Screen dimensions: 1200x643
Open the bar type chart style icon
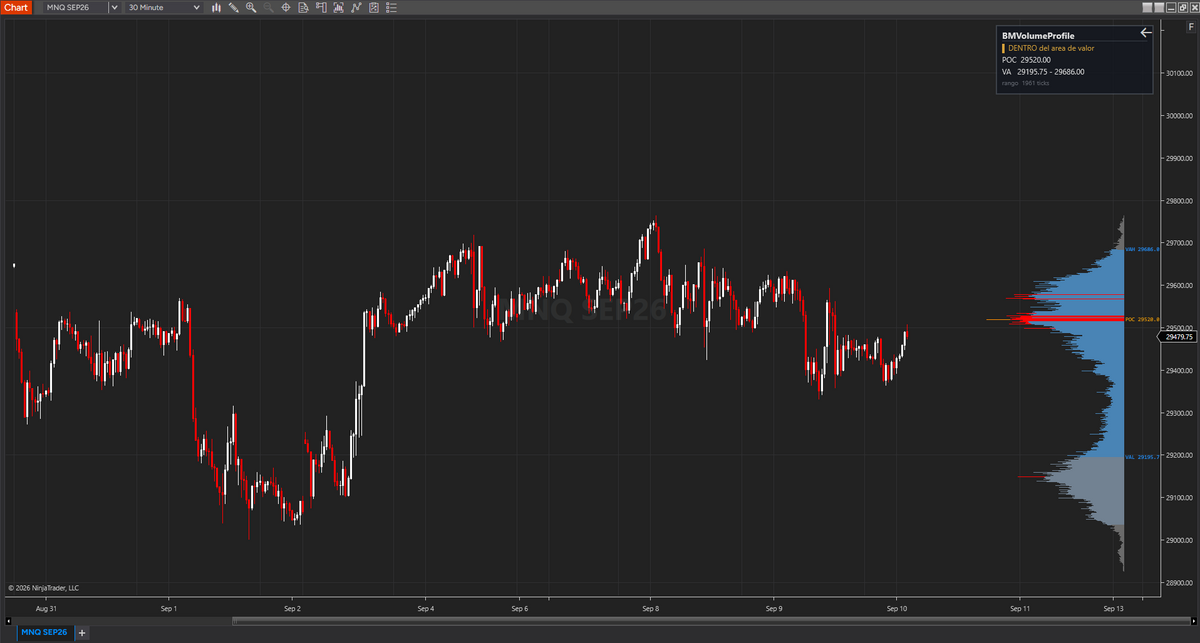point(217,7)
